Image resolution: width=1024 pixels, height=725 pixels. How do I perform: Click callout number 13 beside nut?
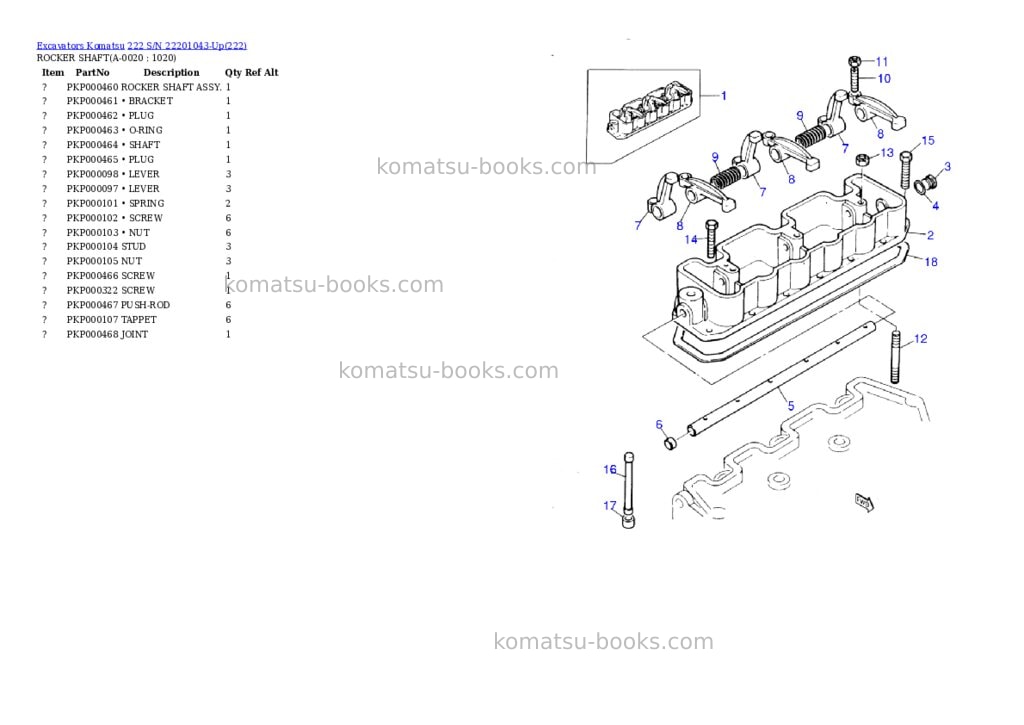(x=887, y=153)
